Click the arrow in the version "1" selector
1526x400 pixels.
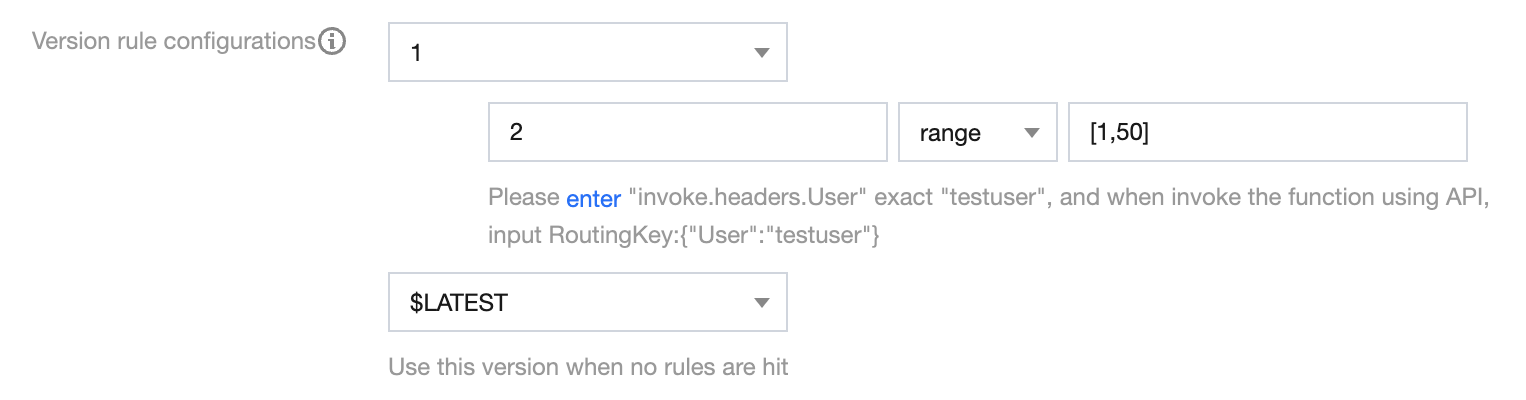(761, 53)
